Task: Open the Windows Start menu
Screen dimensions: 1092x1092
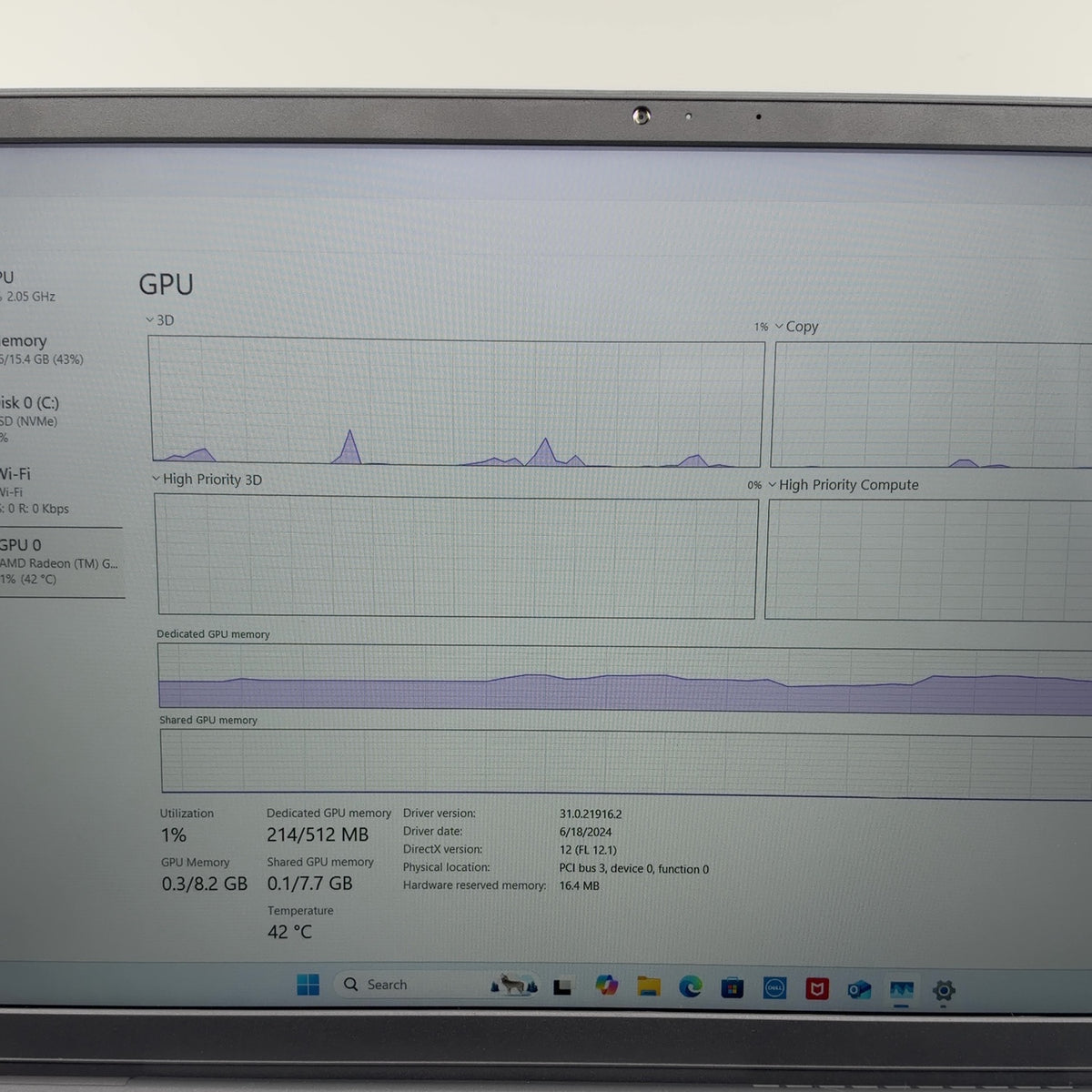Action: click(308, 985)
